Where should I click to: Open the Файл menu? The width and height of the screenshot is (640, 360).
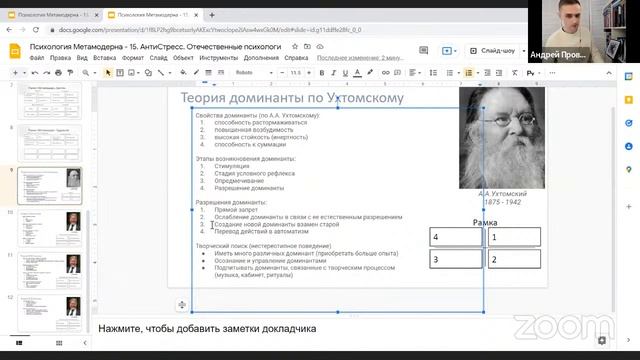37,58
